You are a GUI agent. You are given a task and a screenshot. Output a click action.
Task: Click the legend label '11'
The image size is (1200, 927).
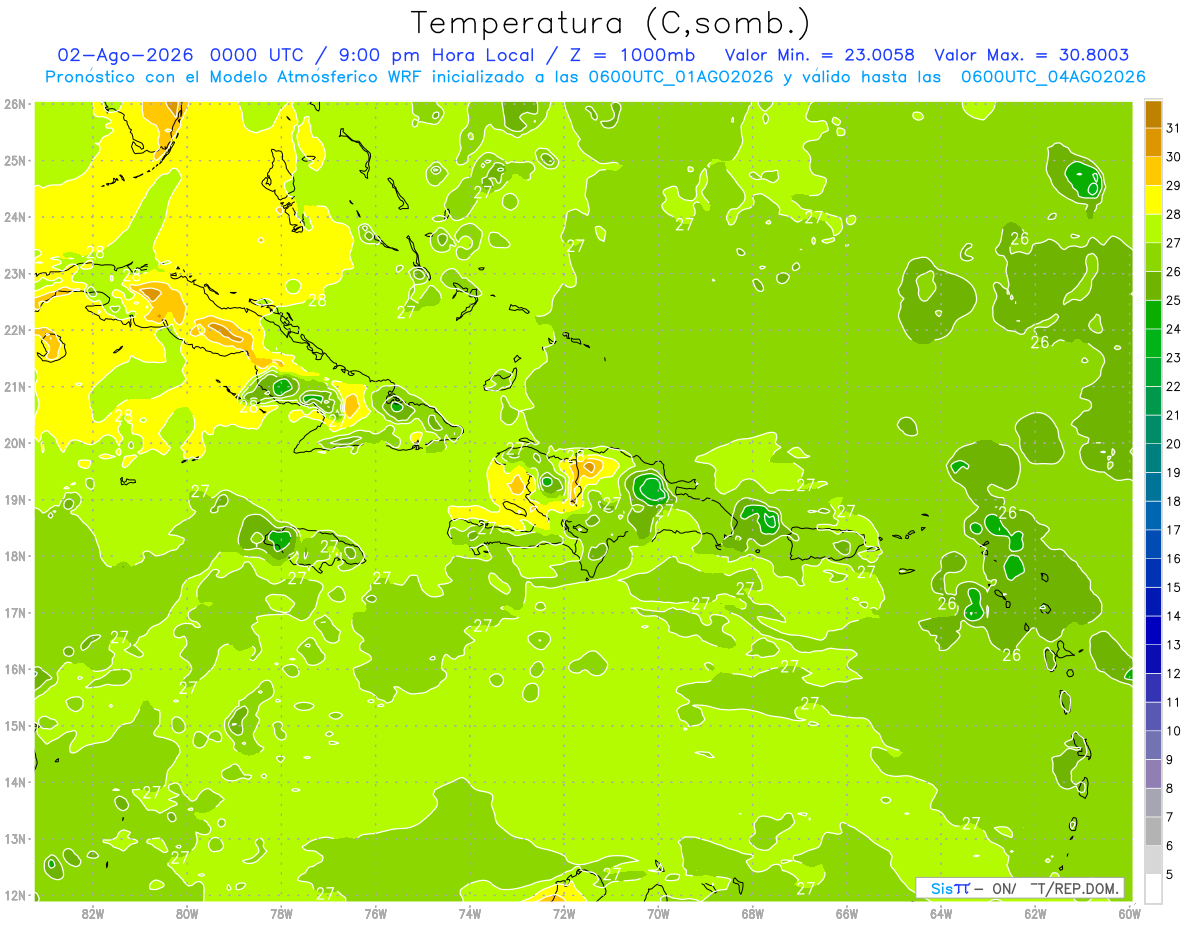coord(1173,703)
